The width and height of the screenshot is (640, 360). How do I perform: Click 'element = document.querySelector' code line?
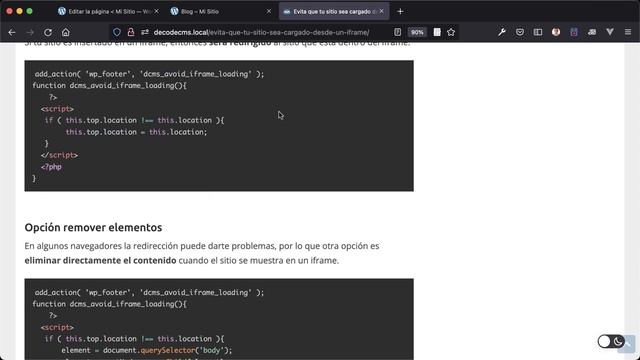pos(147,350)
